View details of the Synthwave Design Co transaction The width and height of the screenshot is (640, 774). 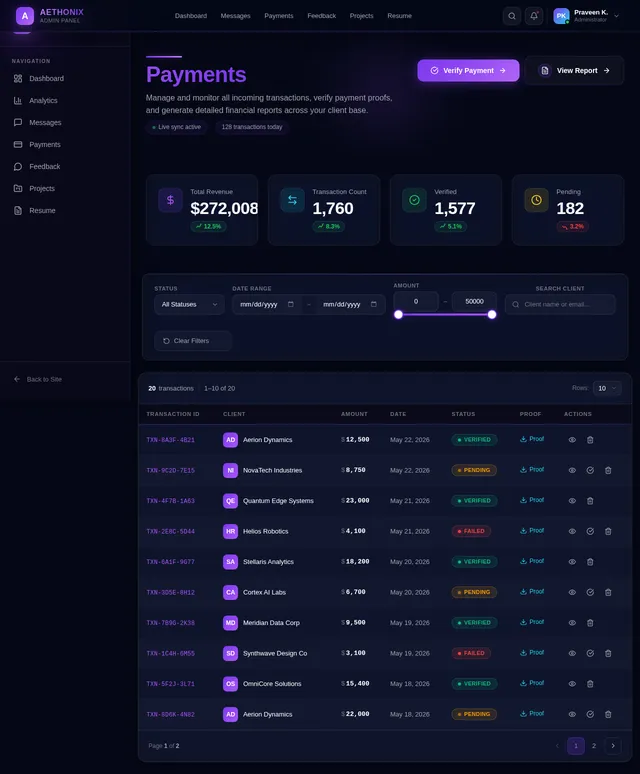click(x=572, y=654)
